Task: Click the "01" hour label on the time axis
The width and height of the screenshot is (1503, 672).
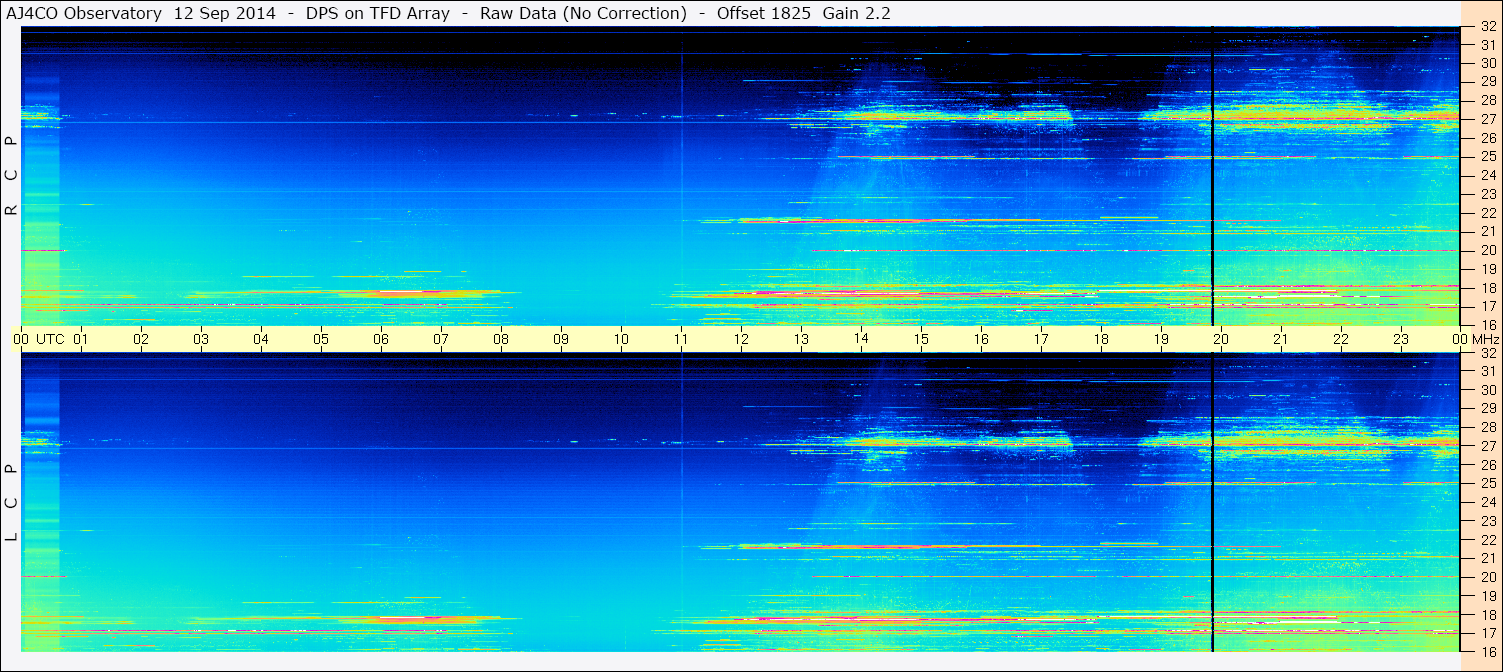Action: [81, 339]
